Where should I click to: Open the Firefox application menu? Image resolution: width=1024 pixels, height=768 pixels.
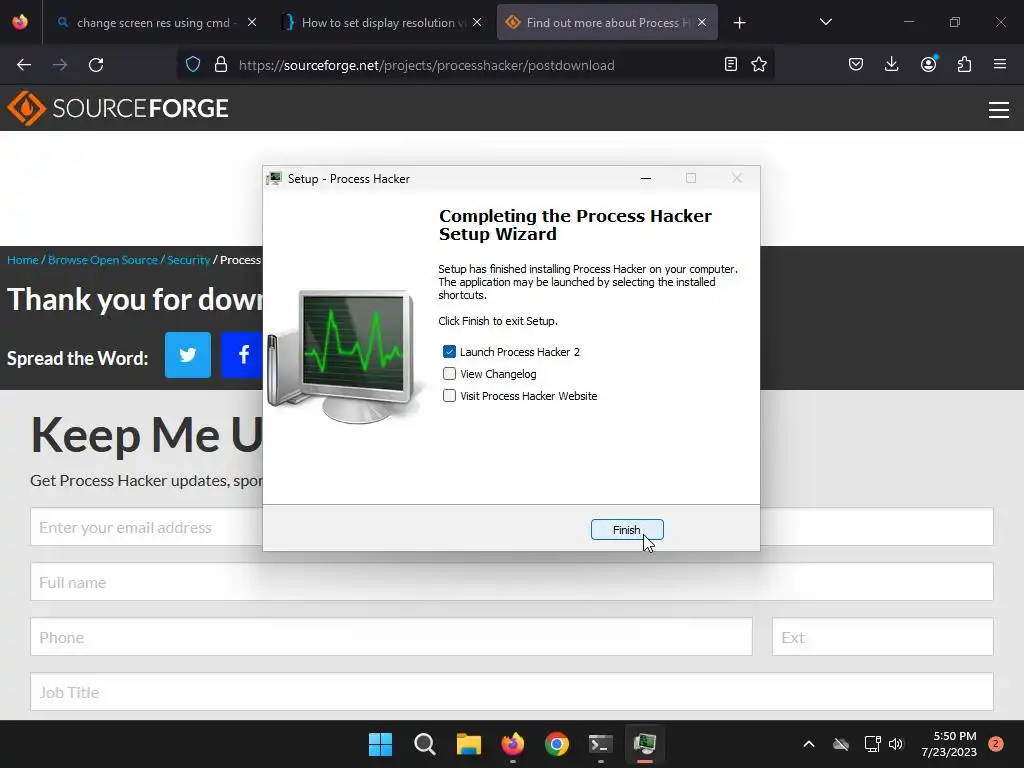coord(1000,65)
